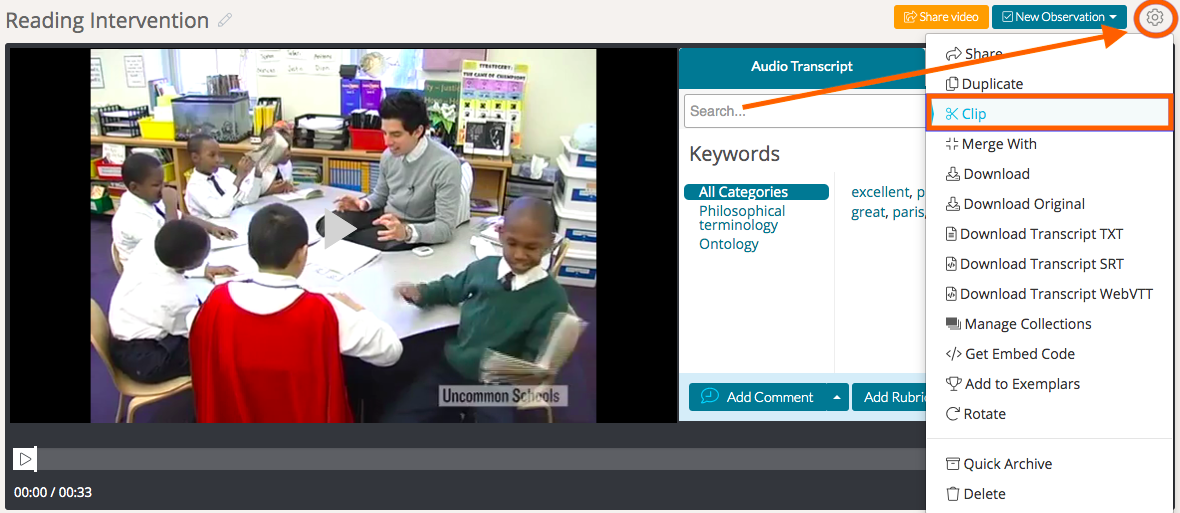Click Add to Exemplars trophy option

(x=1021, y=384)
